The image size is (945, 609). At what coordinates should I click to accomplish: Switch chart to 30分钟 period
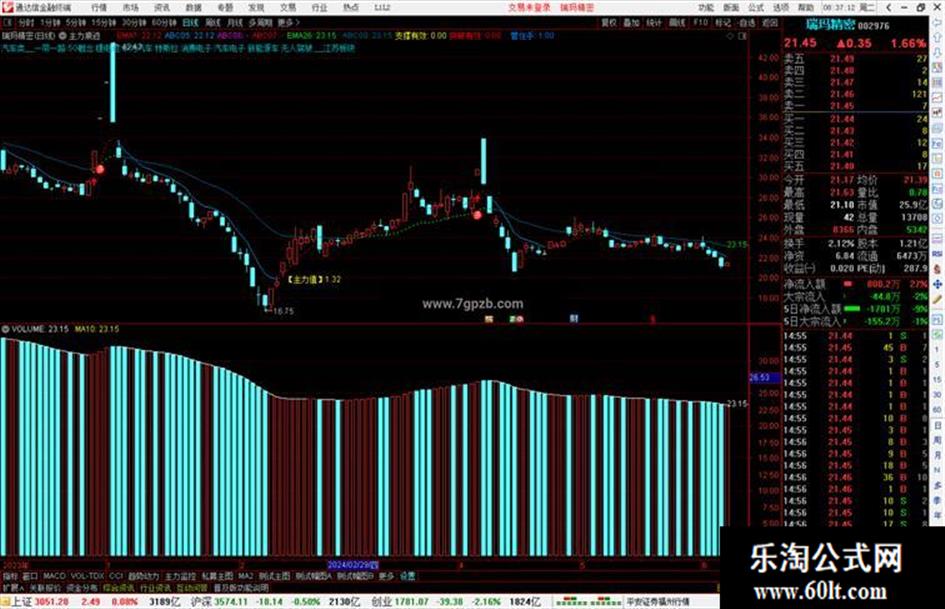tap(134, 23)
